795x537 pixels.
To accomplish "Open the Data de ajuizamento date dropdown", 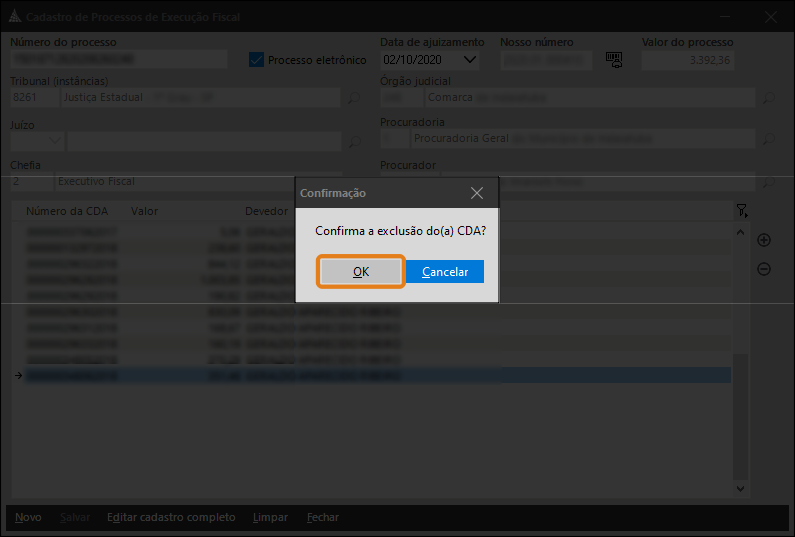I will [x=471, y=60].
